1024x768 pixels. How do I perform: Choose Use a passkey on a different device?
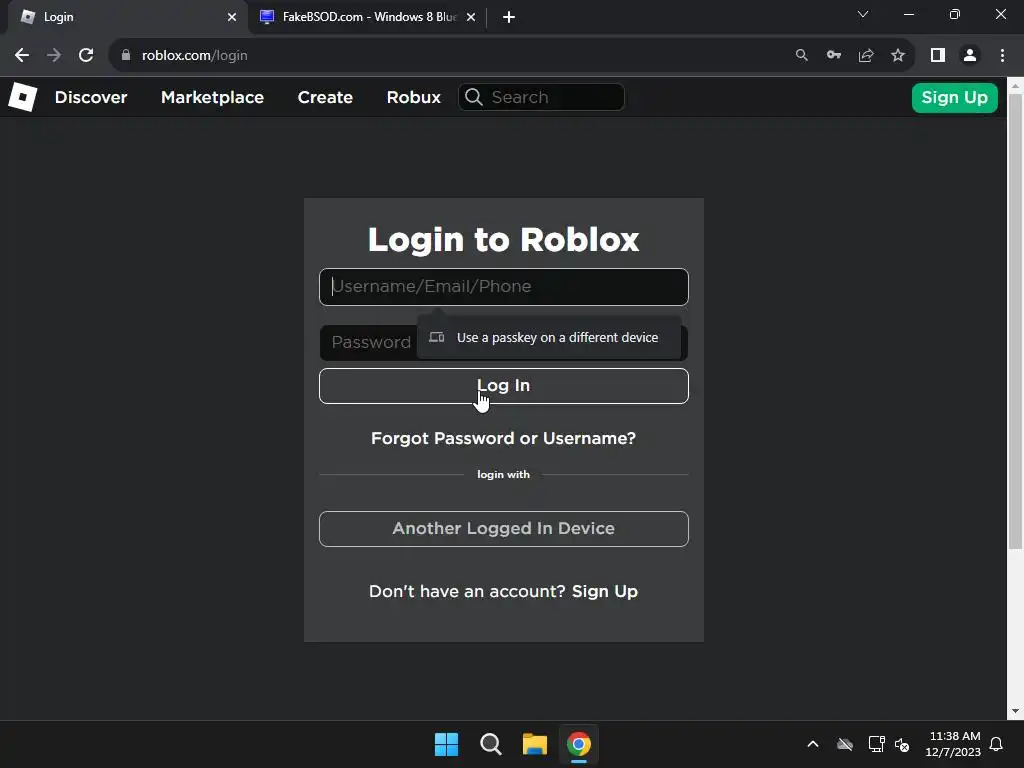point(549,338)
